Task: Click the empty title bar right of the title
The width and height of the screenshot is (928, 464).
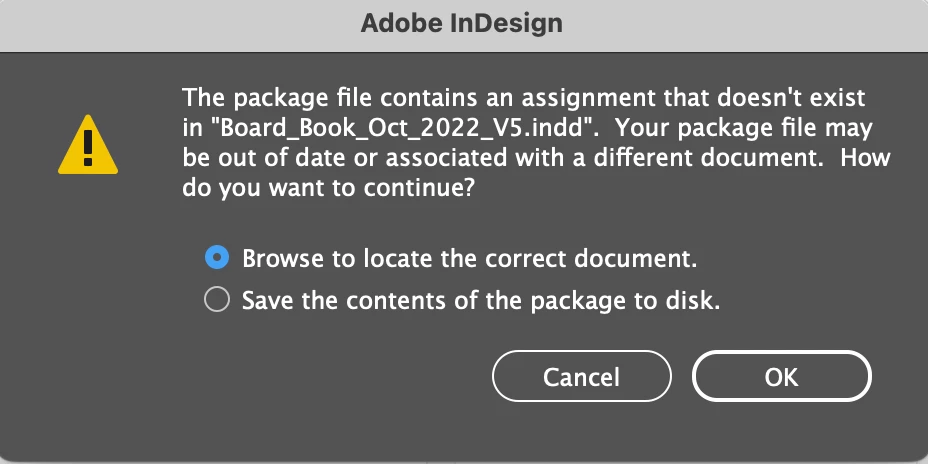Action: click(x=750, y=24)
